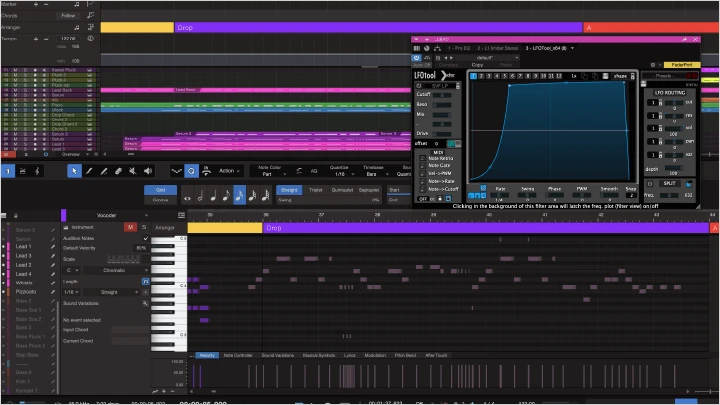
Task: Click the Sound Variations wrench icon
Action: pos(145,304)
